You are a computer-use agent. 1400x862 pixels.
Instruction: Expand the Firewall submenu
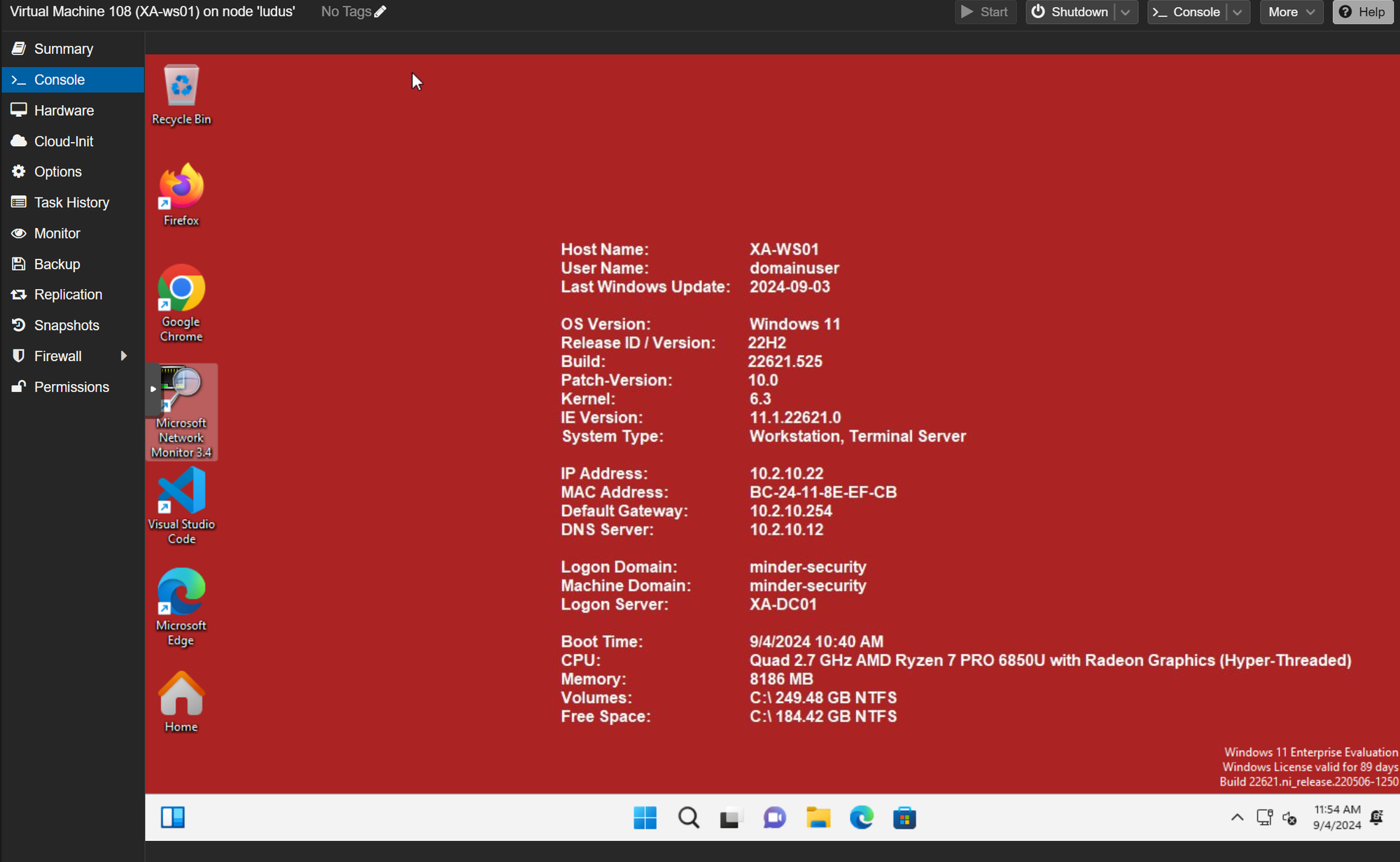124,356
